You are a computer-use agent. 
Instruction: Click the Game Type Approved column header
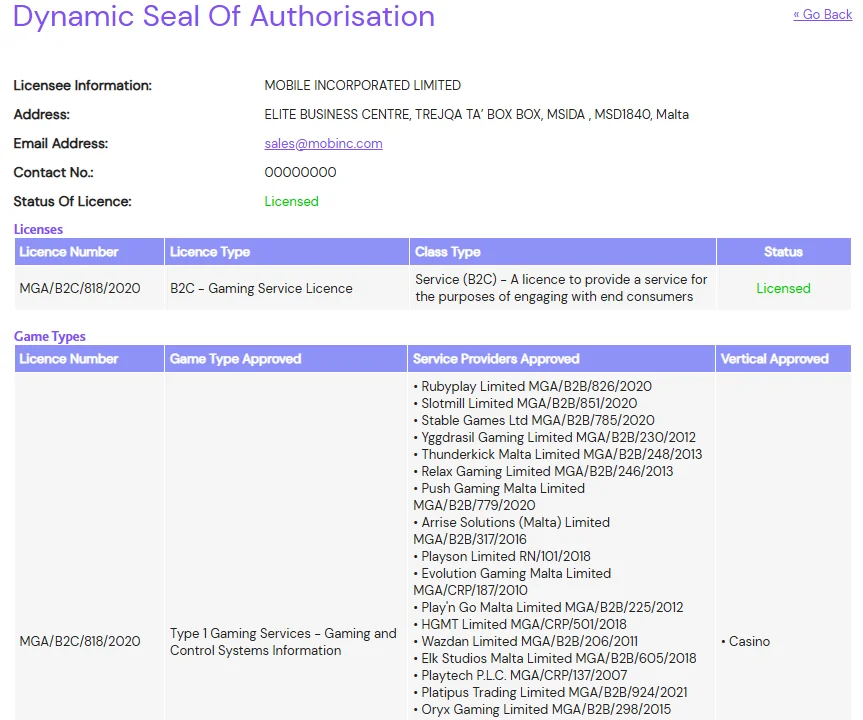pyautogui.click(x=235, y=359)
